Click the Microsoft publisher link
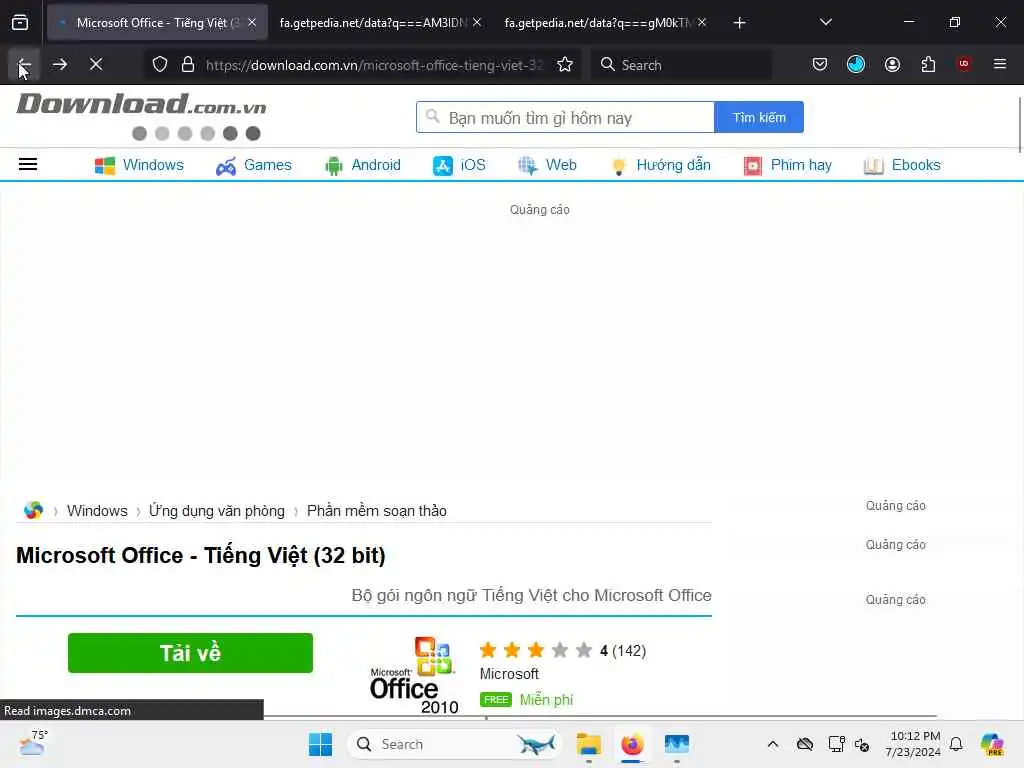Screen dimensions: 1024x768 pyautogui.click(x=509, y=674)
